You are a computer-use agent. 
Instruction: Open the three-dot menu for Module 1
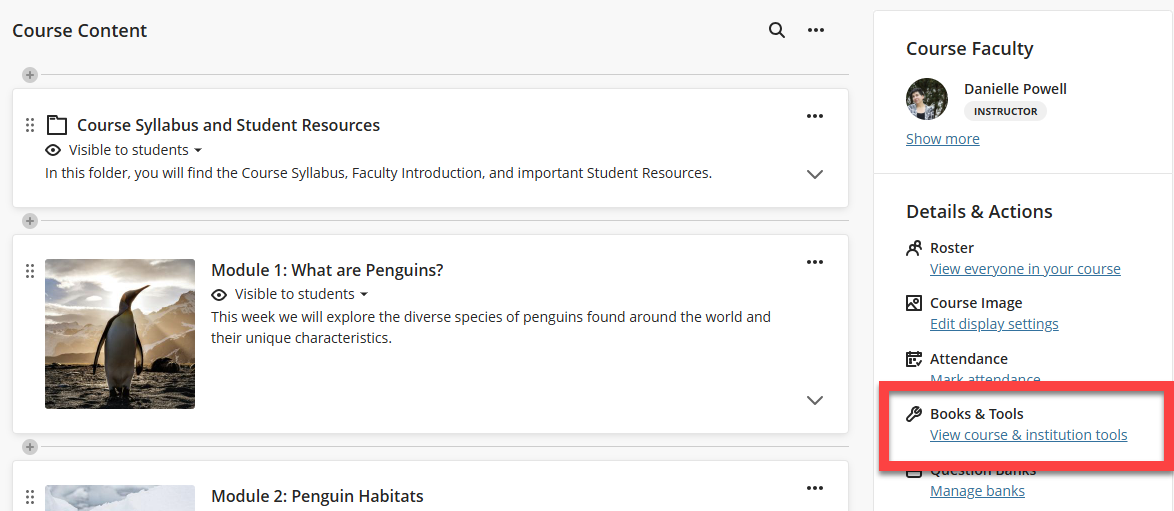(x=815, y=262)
